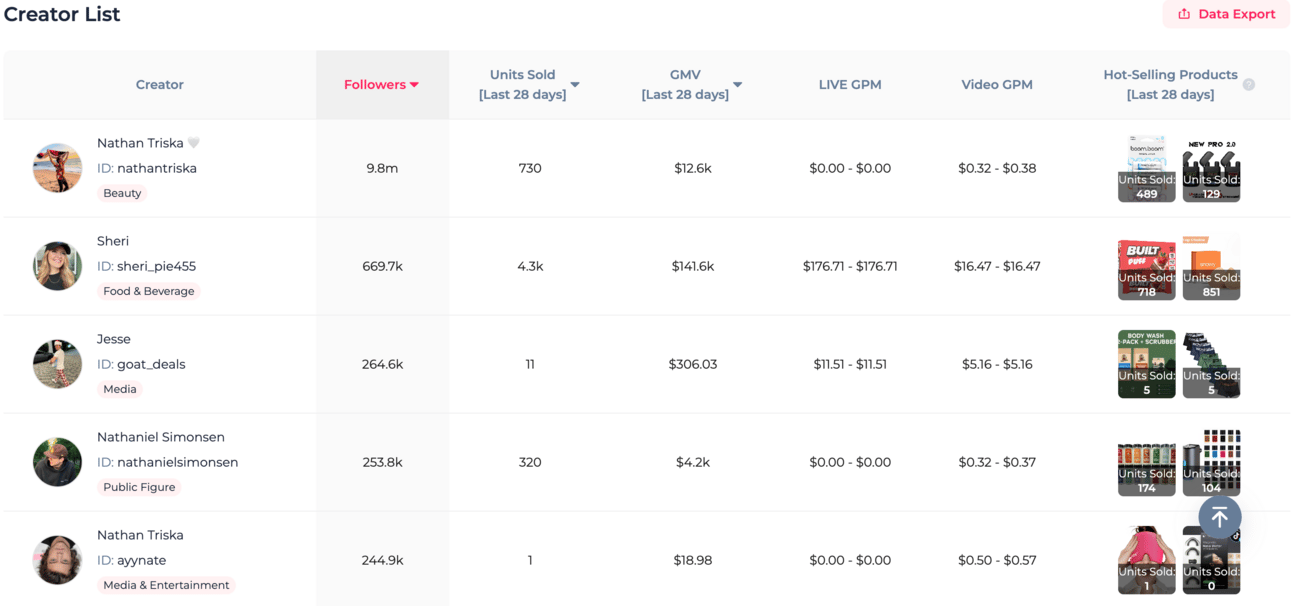The width and height of the screenshot is (1292, 606).
Task: Sort by Units Sold arrow
Action: (575, 85)
